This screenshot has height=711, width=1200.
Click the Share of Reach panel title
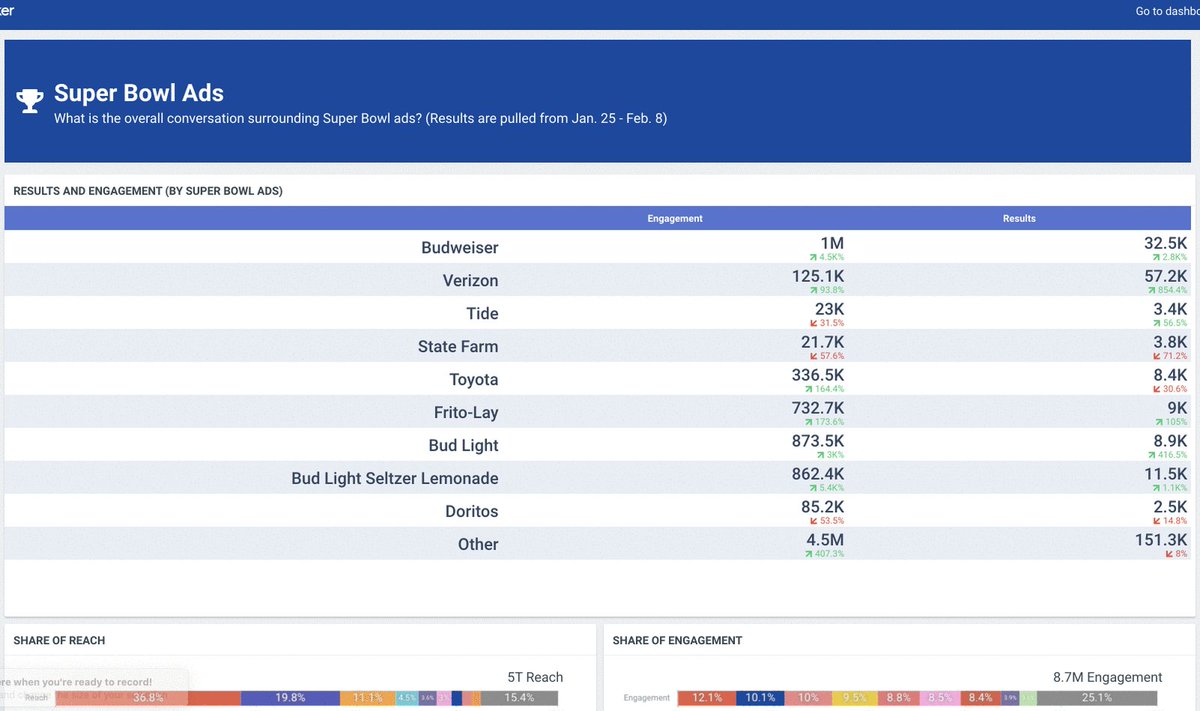59,640
